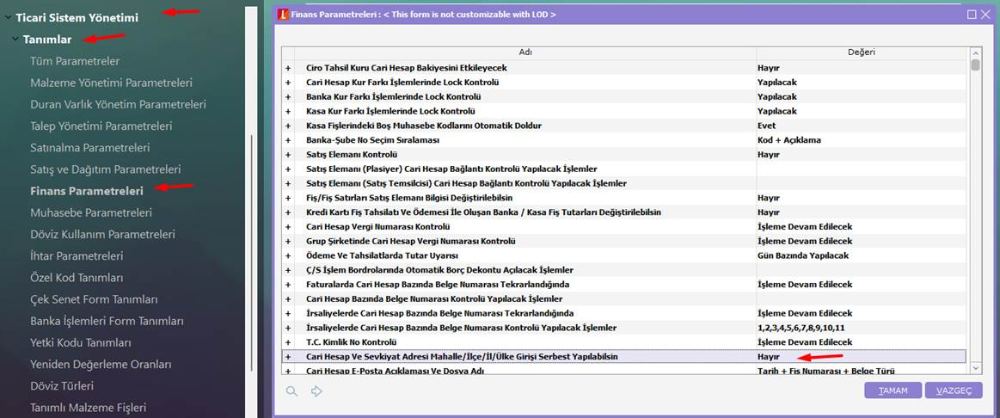Click the scrollbar up arrow in the table
The image size is (1000, 418).
coord(975,52)
